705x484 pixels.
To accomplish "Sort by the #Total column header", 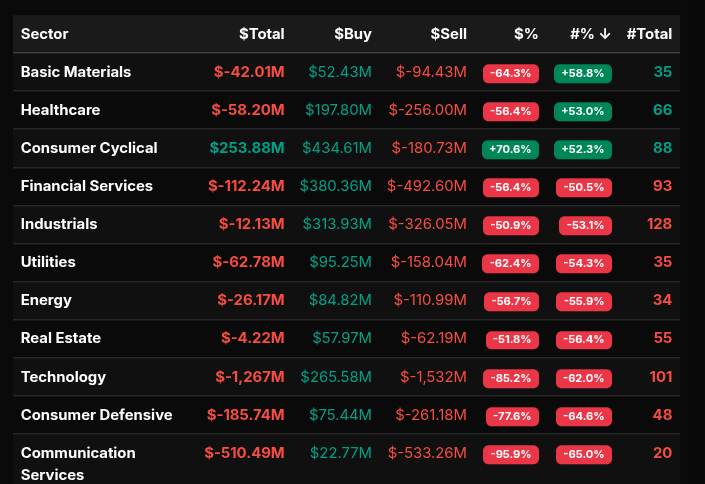I will coord(648,34).
